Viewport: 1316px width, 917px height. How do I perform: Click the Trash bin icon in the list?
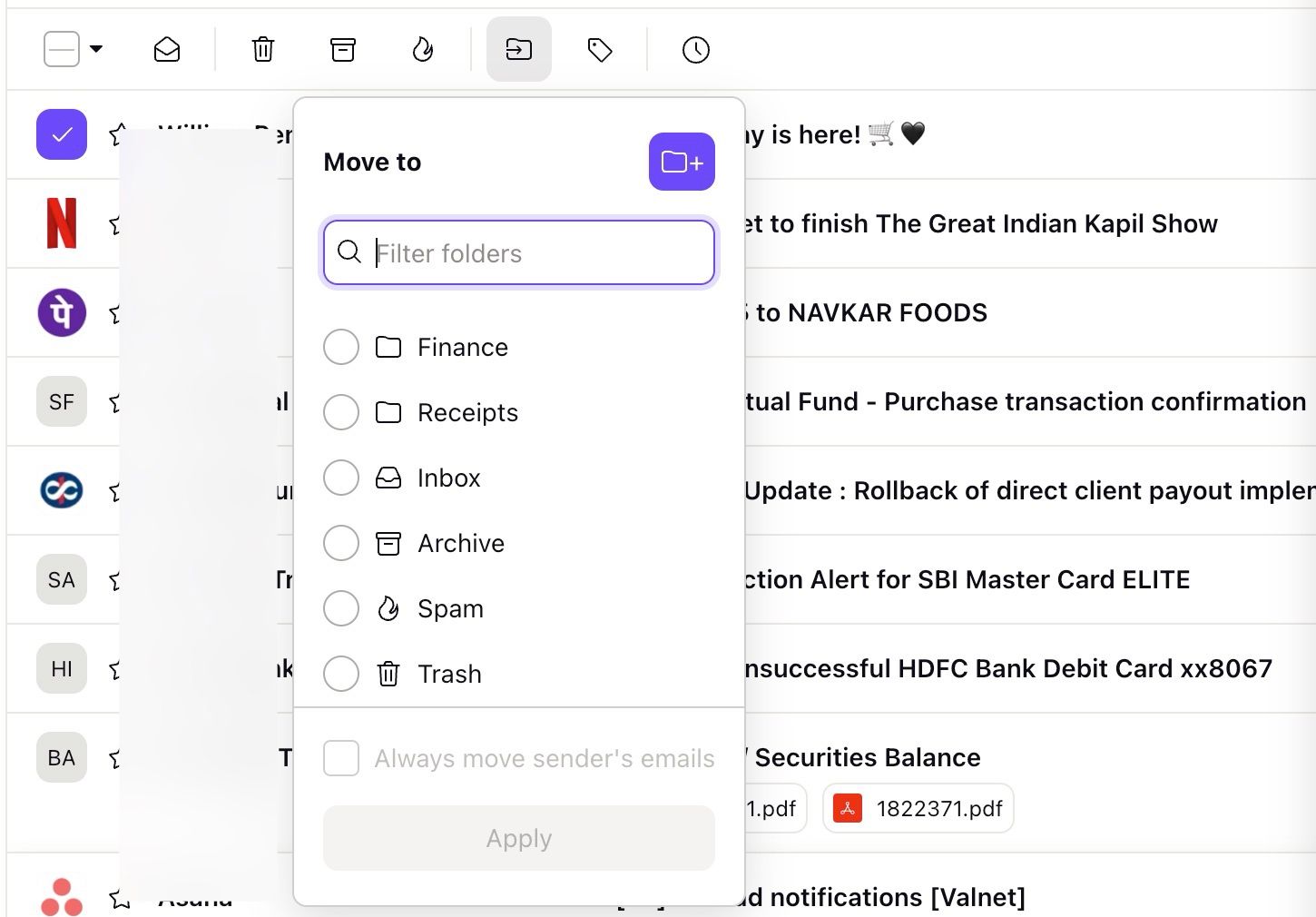[x=388, y=674]
